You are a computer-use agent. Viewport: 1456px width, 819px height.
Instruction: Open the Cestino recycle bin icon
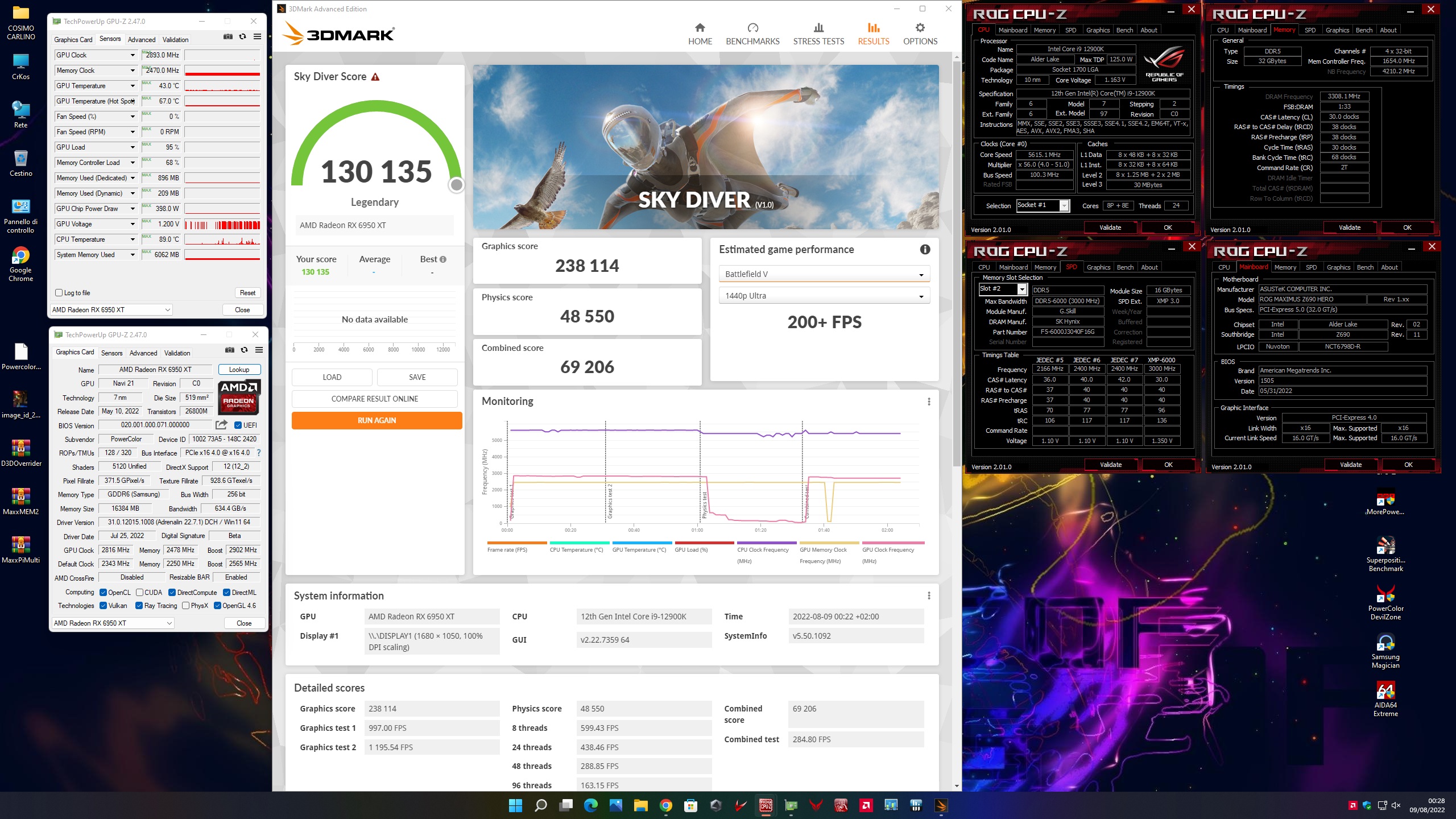pyautogui.click(x=21, y=163)
